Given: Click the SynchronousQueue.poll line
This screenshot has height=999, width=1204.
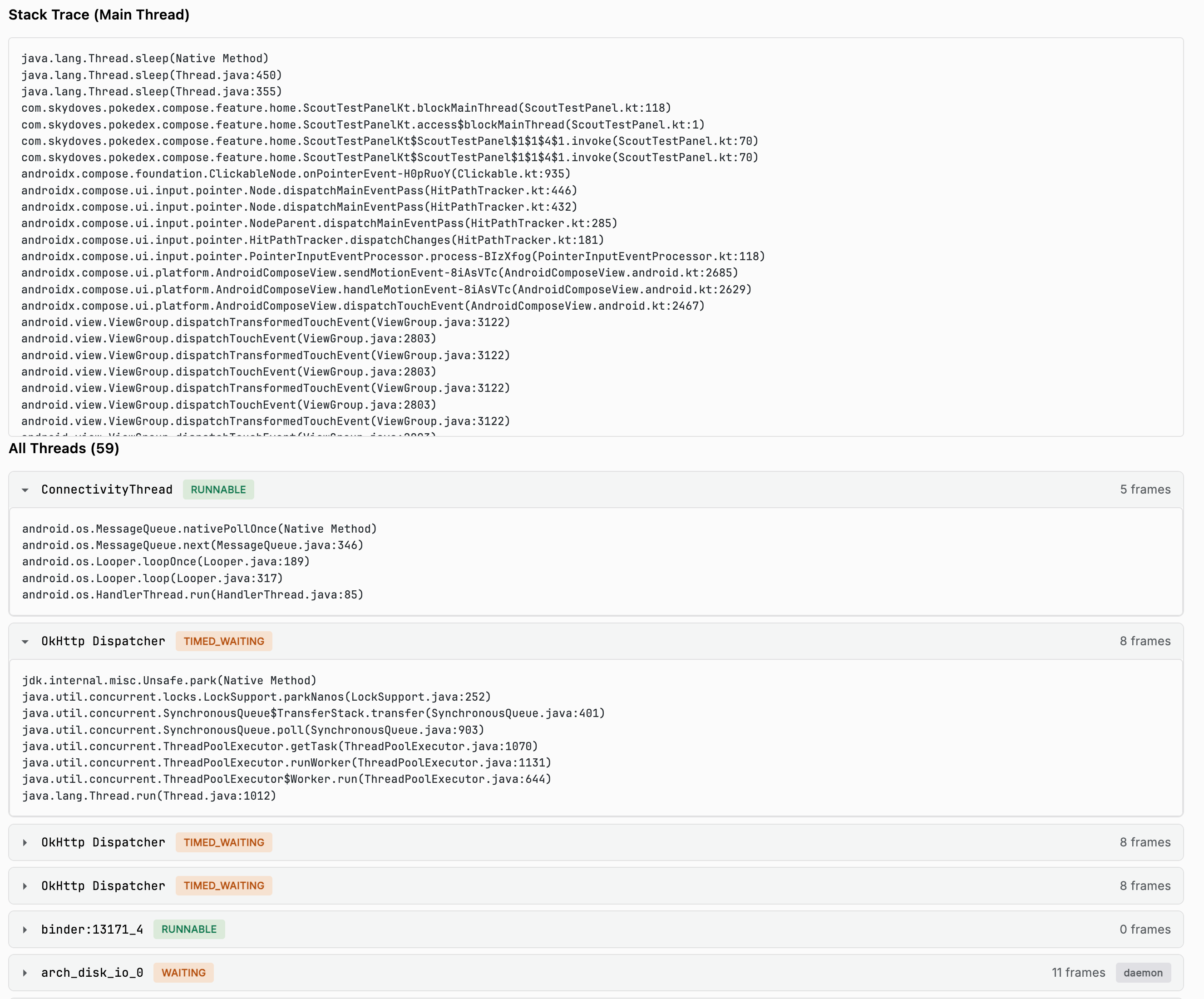Looking at the screenshot, I should (253, 731).
